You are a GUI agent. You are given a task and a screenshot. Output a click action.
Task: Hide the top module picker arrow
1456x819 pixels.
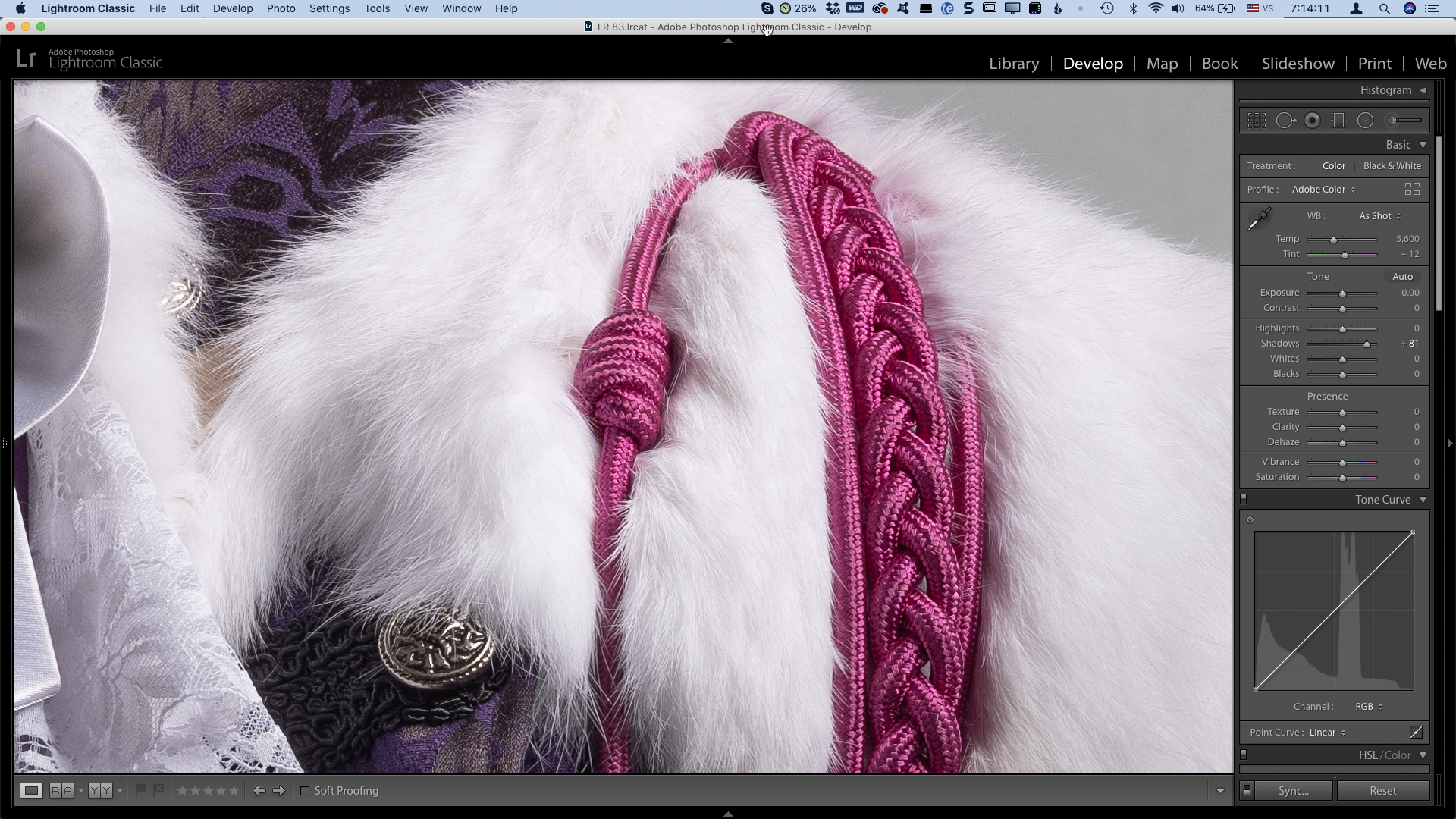point(728,41)
